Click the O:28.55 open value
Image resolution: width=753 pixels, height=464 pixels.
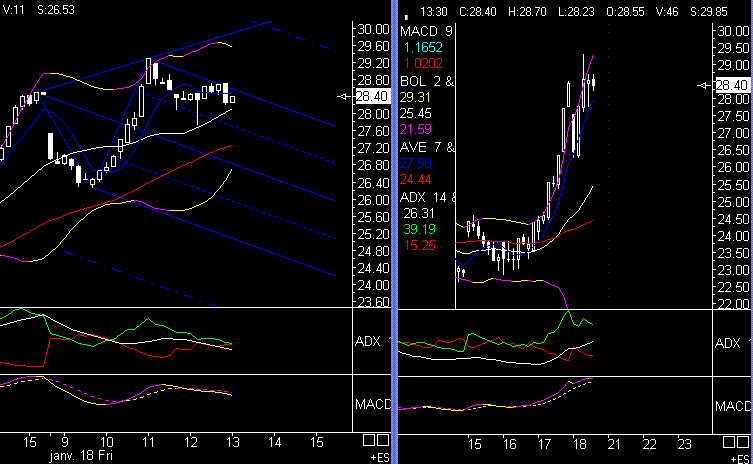(x=625, y=12)
